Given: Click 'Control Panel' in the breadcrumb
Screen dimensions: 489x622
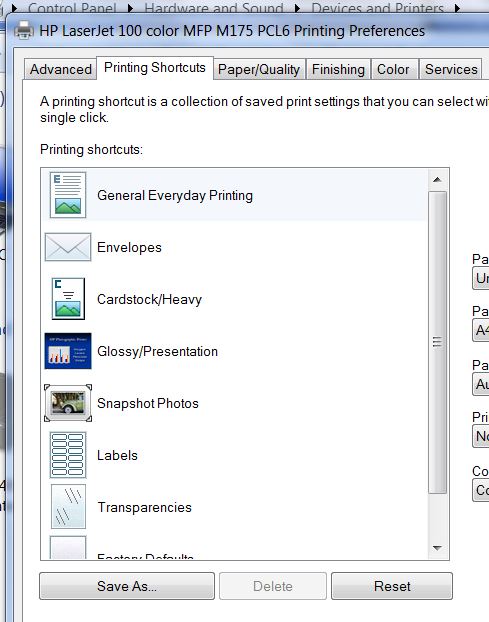Looking at the screenshot, I should [73, 8].
